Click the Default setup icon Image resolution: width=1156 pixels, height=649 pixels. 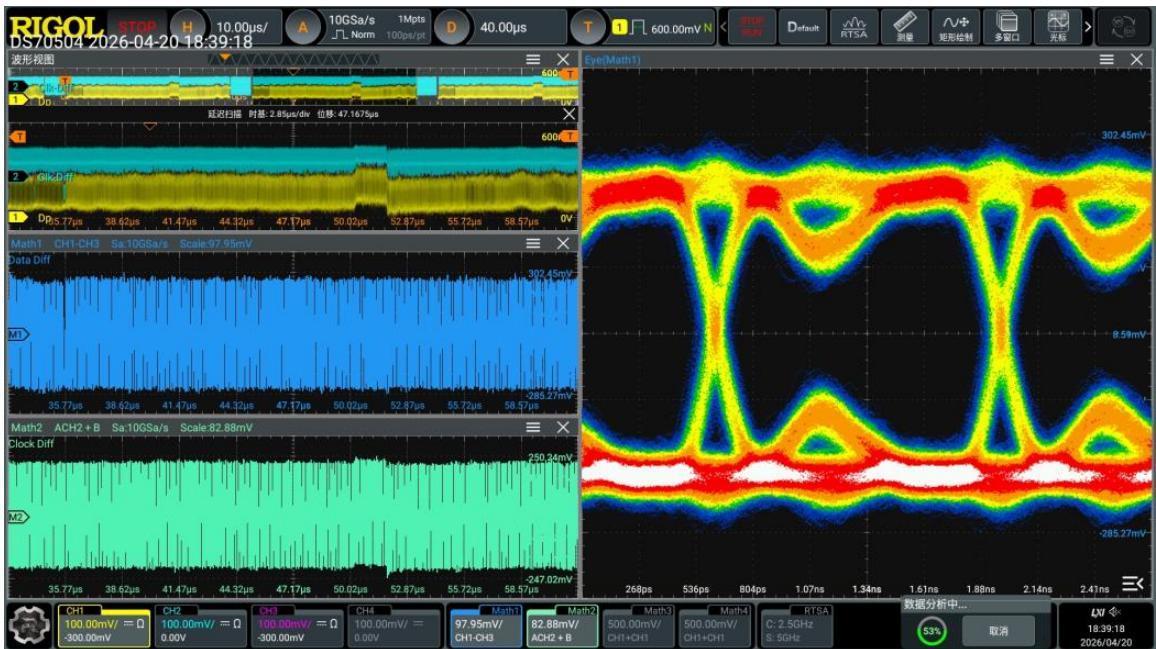[803, 27]
